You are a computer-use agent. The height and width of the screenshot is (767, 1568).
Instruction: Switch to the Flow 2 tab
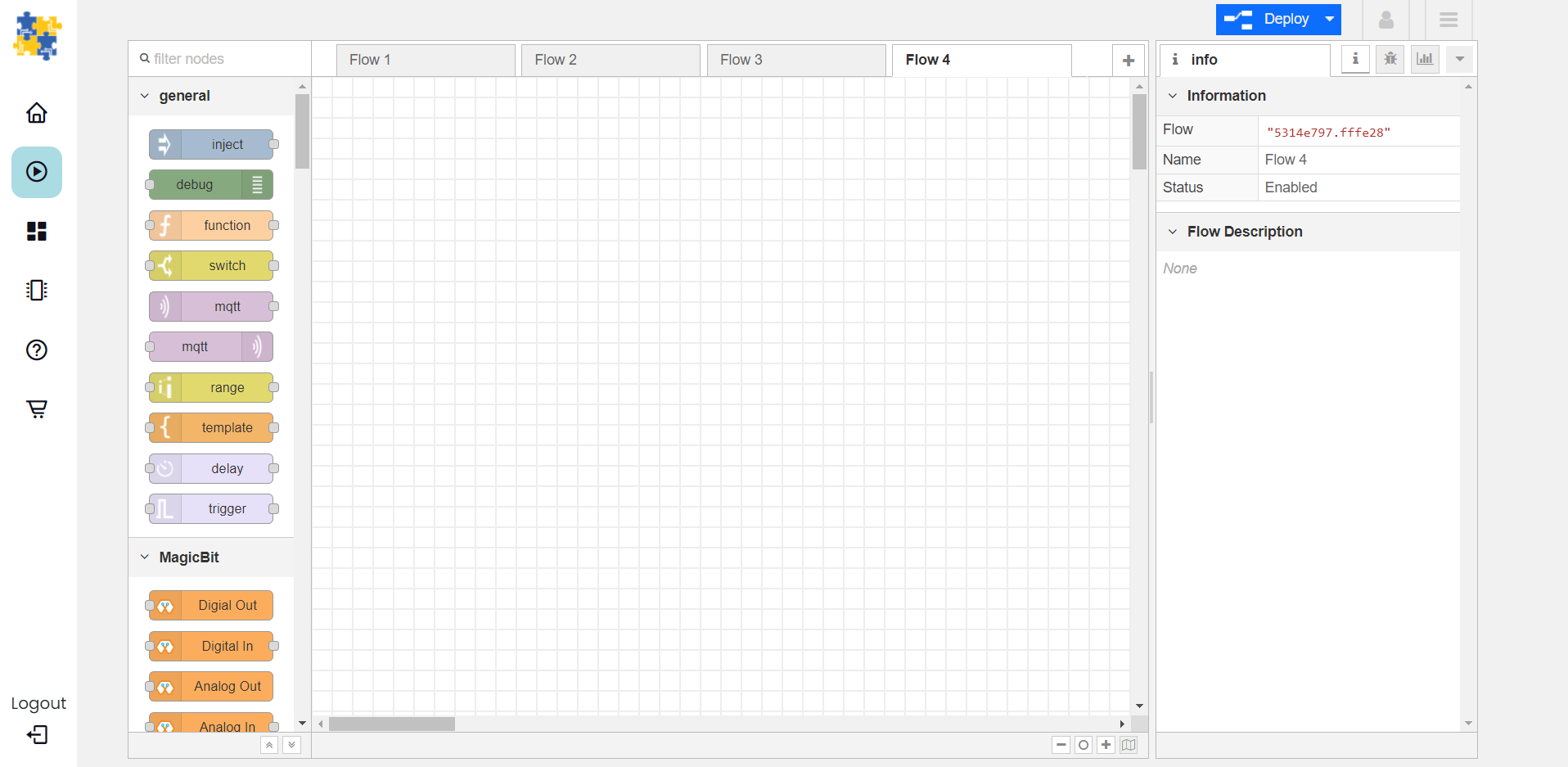pos(611,60)
